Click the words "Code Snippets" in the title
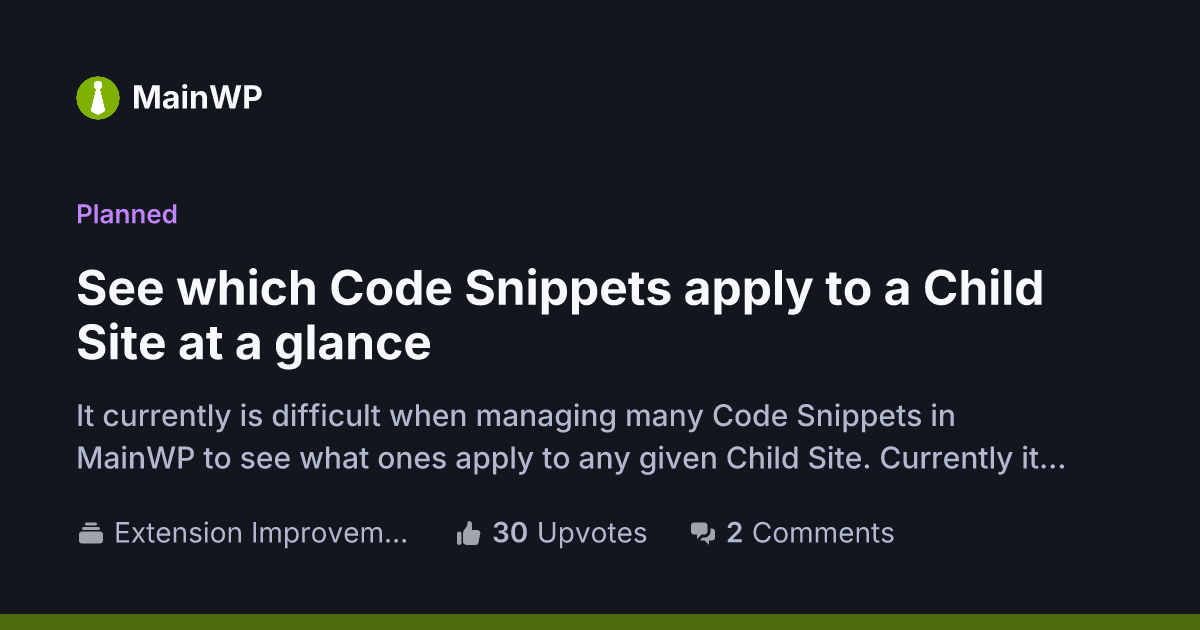 click(500, 290)
